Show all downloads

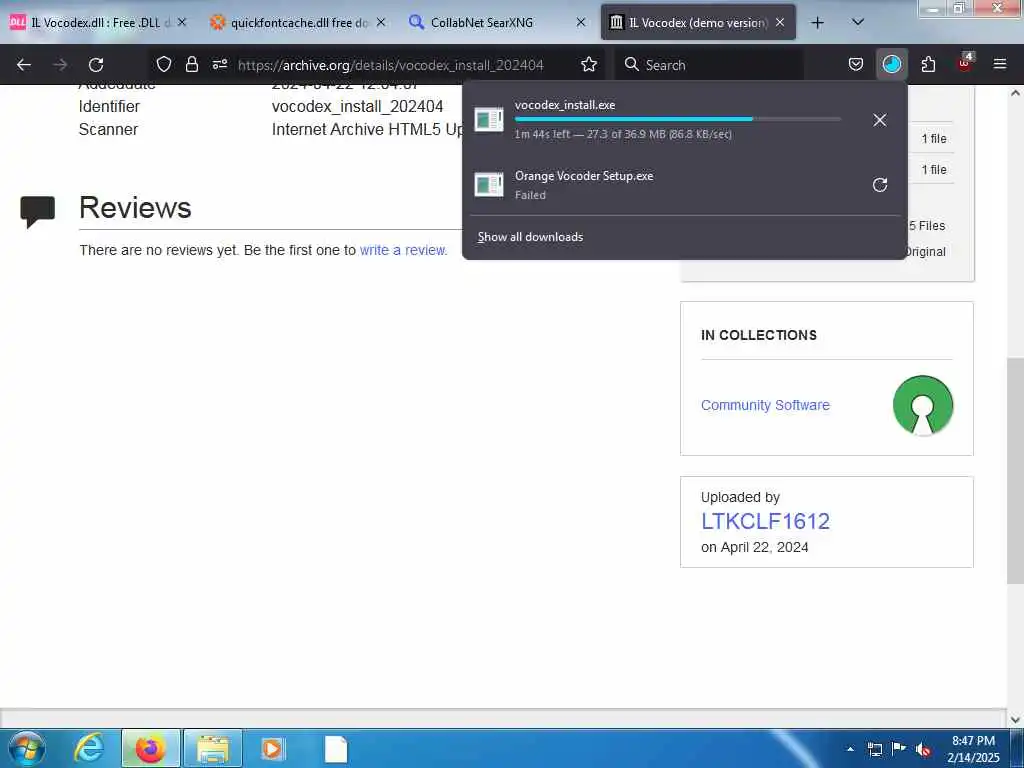click(530, 237)
